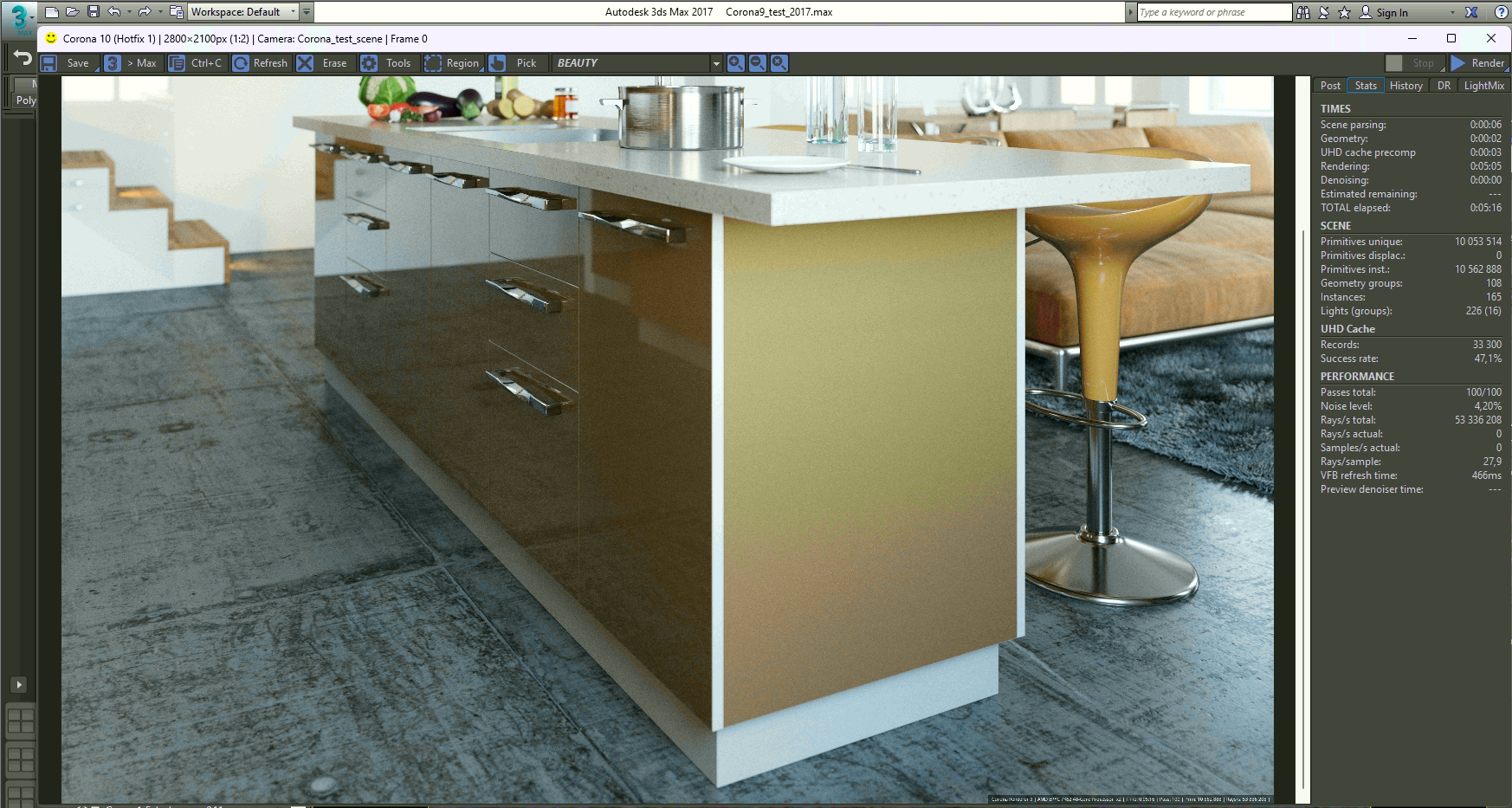Click the Primitives unique value 10 053 514

[1478, 242]
